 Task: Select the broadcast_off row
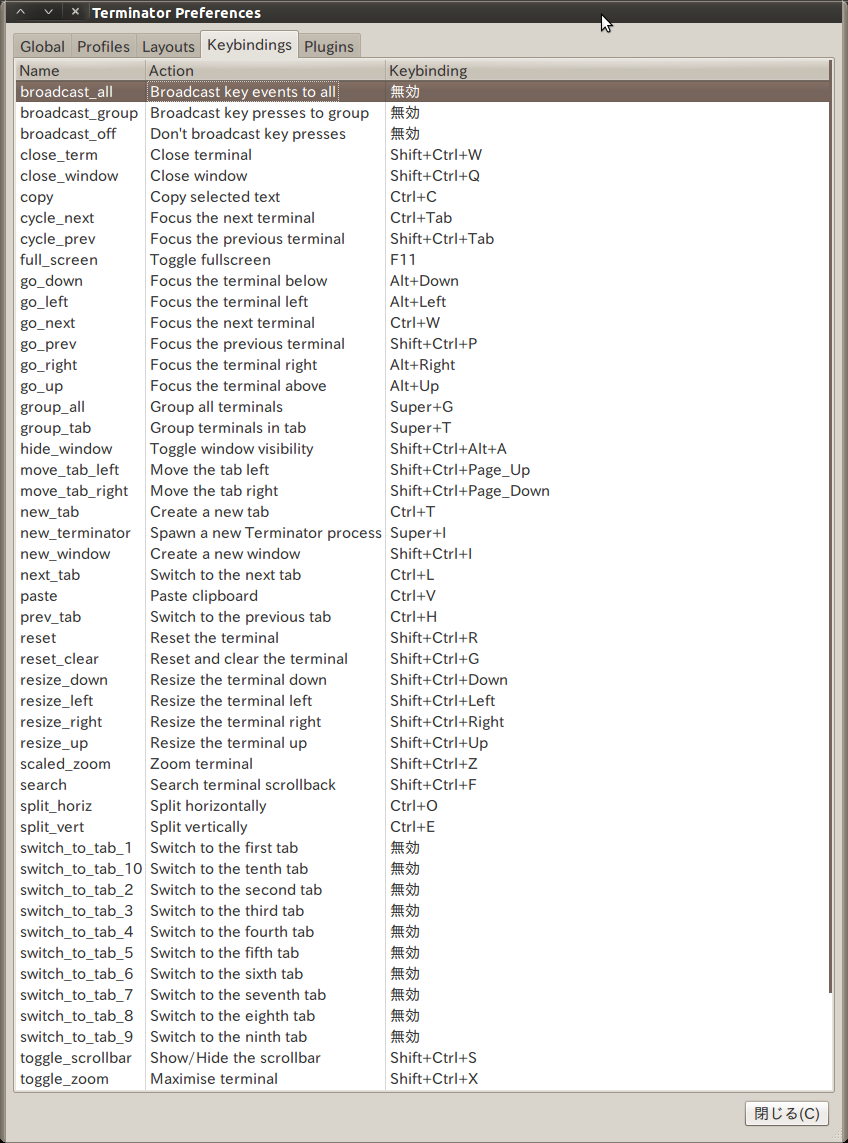422,134
